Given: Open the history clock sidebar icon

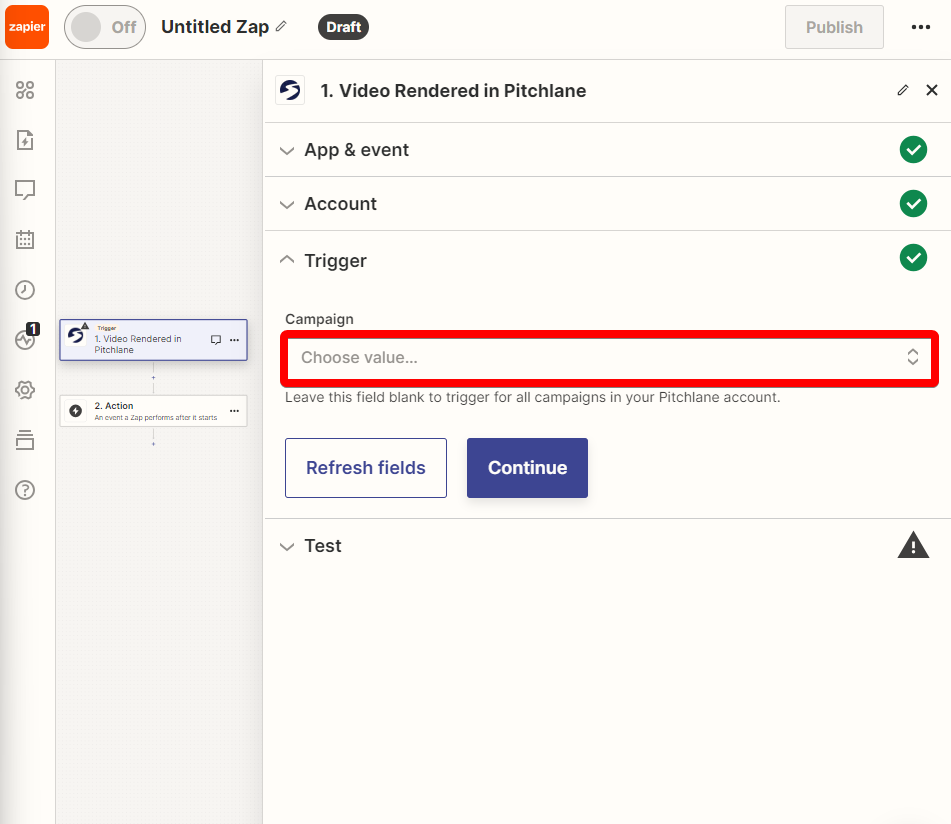Looking at the screenshot, I should point(25,290).
